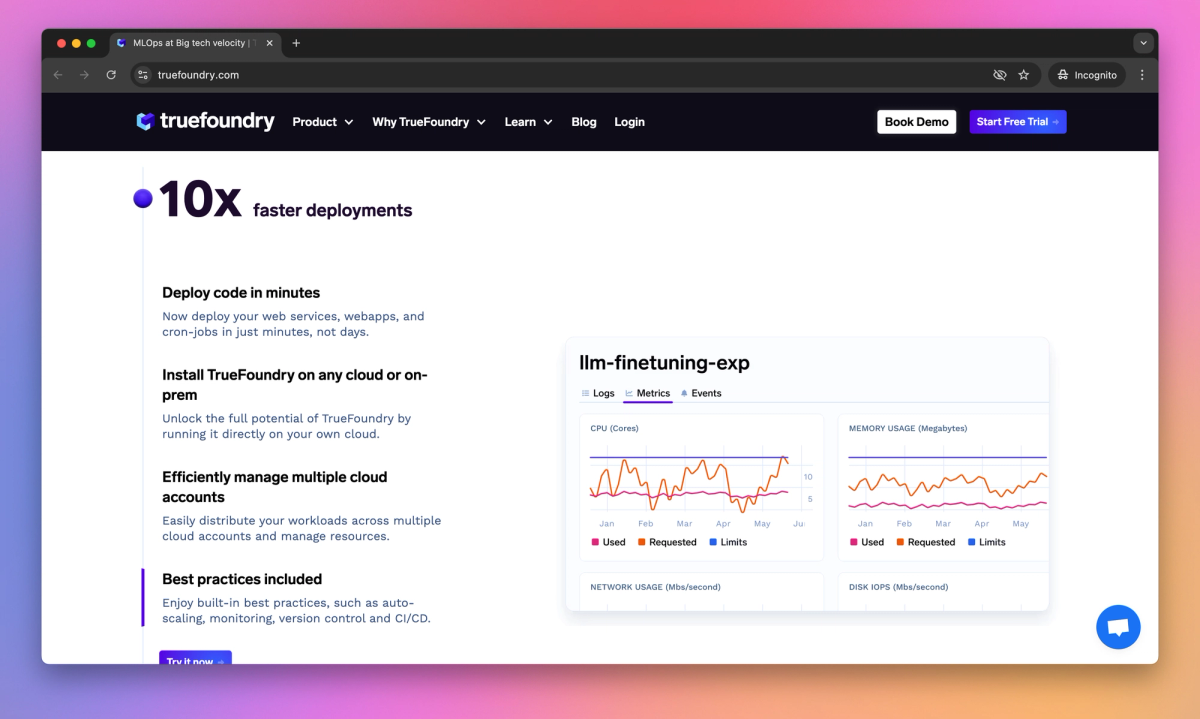Viewport: 1200px width, 719px height.
Task: Click CPU chart Limits legend swatch
Action: pyautogui.click(x=713, y=542)
